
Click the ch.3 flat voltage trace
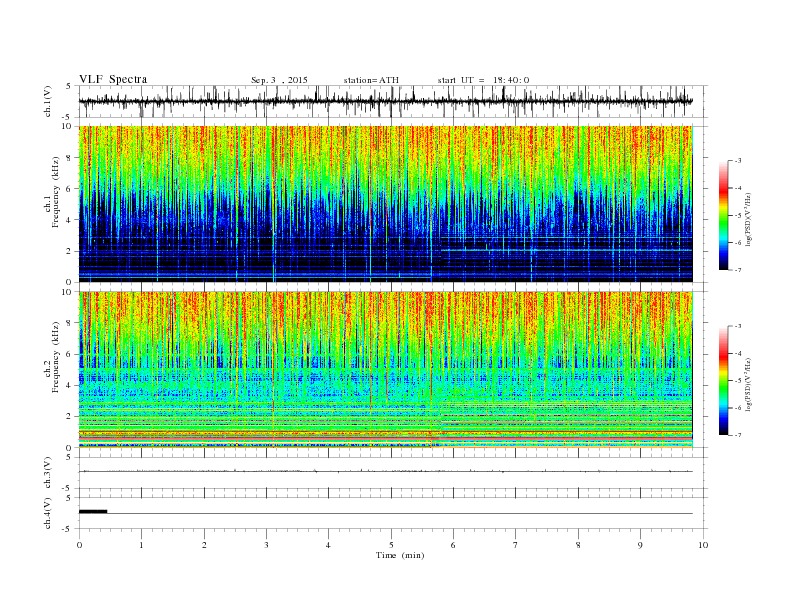pos(385,471)
